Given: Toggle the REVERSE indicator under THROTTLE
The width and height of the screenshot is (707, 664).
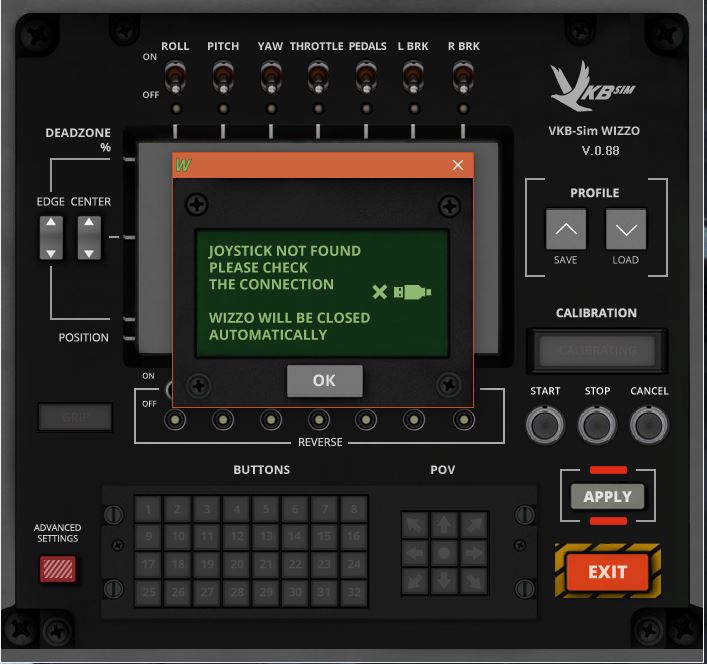Looking at the screenshot, I should click(x=318, y=420).
